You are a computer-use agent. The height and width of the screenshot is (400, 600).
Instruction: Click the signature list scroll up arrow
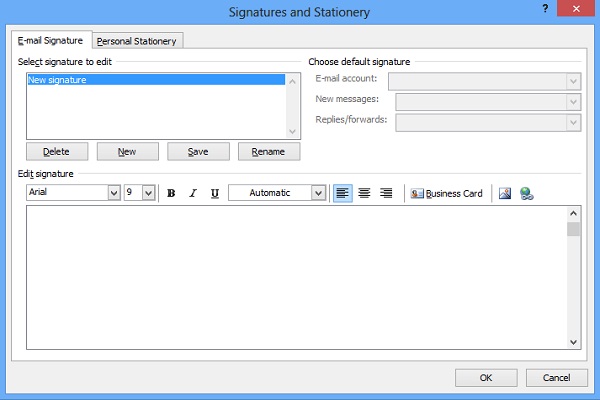(x=292, y=81)
